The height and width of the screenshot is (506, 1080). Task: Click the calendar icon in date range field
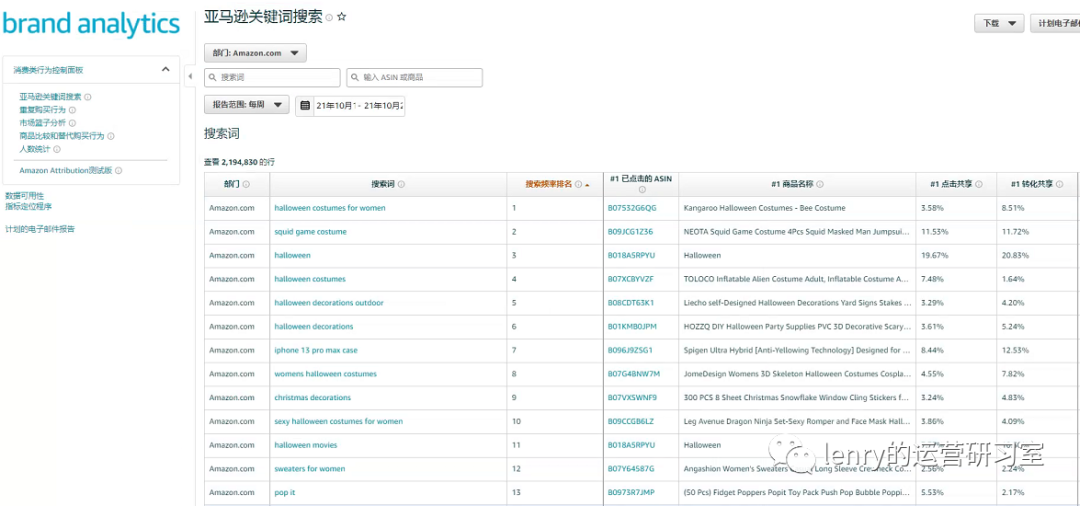[305, 106]
